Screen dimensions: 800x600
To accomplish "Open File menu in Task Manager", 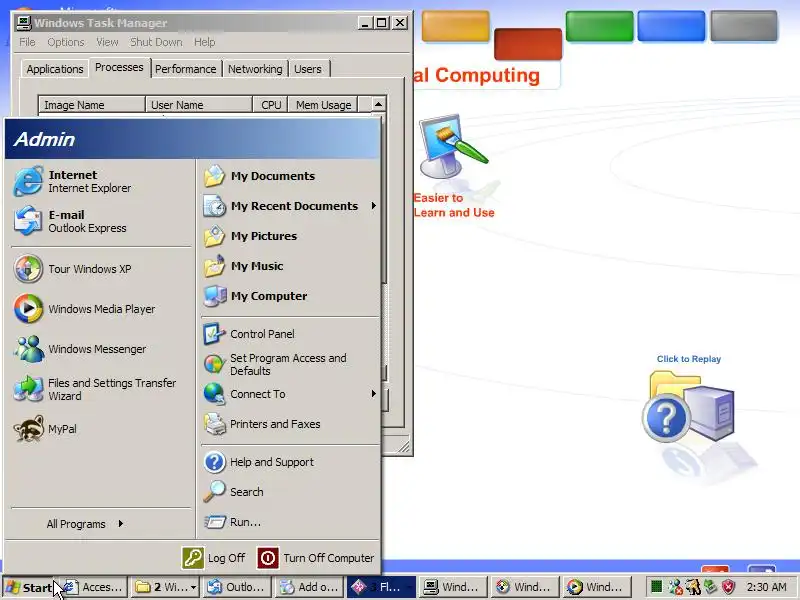I will (x=27, y=42).
